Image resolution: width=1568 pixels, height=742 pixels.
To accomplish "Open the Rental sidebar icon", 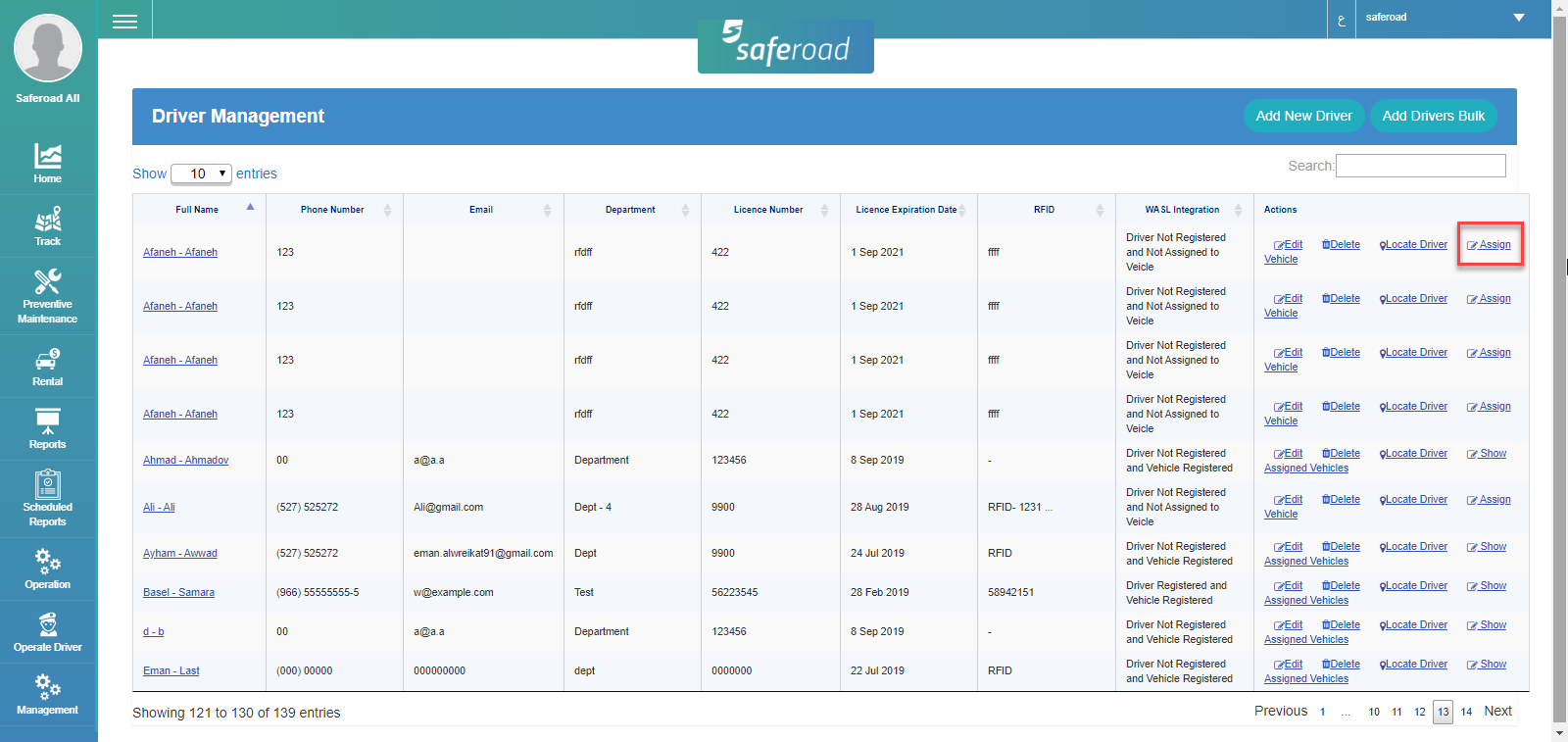I will [47, 366].
